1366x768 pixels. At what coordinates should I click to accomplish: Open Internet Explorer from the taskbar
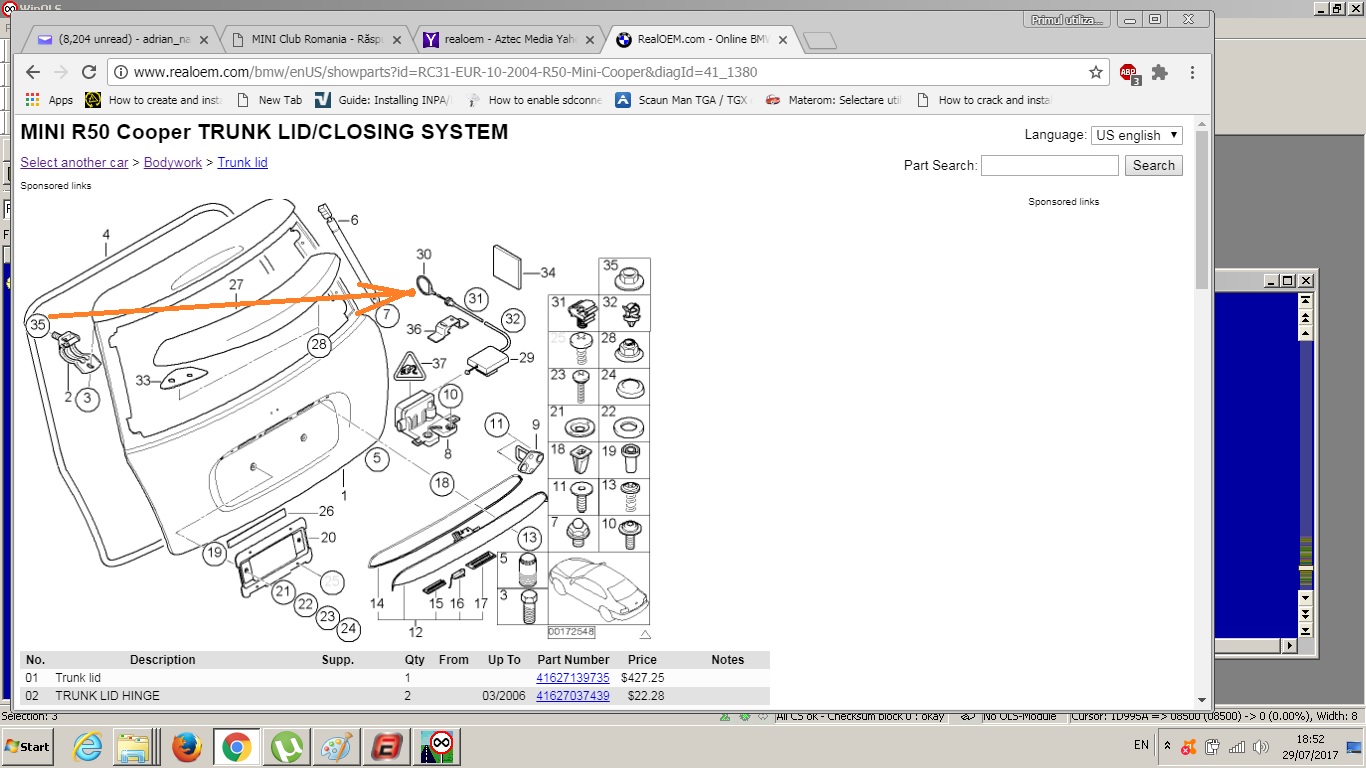point(88,747)
